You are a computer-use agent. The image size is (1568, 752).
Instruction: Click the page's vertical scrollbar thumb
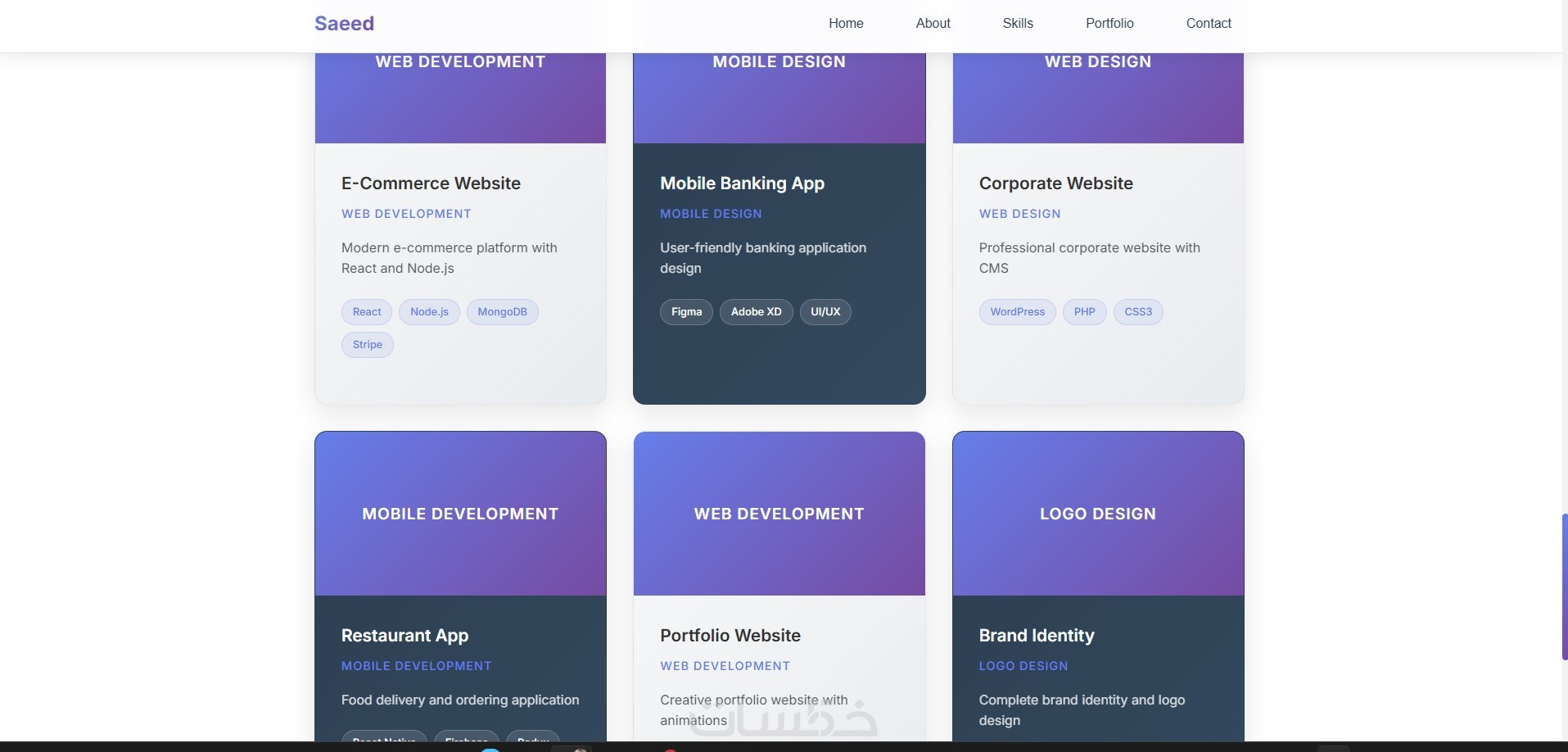pyautogui.click(x=1564, y=587)
